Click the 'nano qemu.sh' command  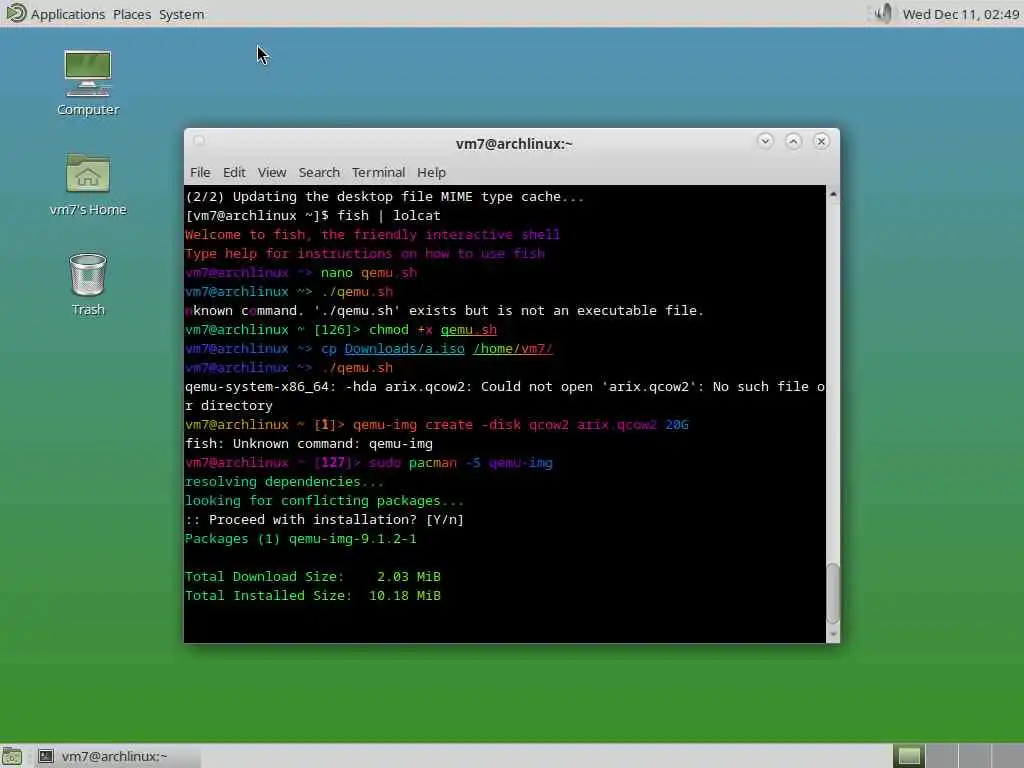pyautogui.click(x=368, y=273)
